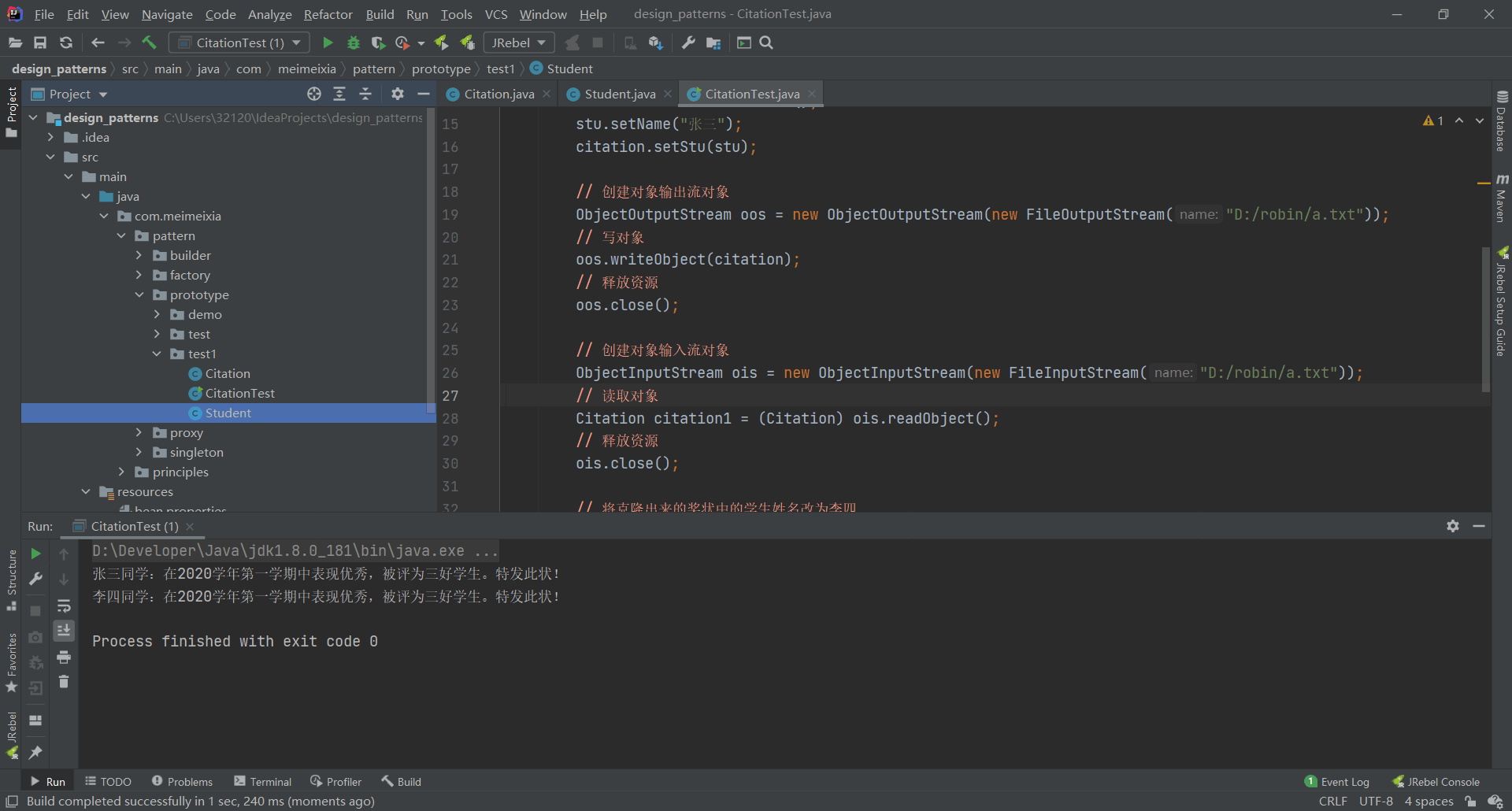This screenshot has width=1512, height=811.
Task: Toggle the Maven tool window
Action: pos(1502,198)
